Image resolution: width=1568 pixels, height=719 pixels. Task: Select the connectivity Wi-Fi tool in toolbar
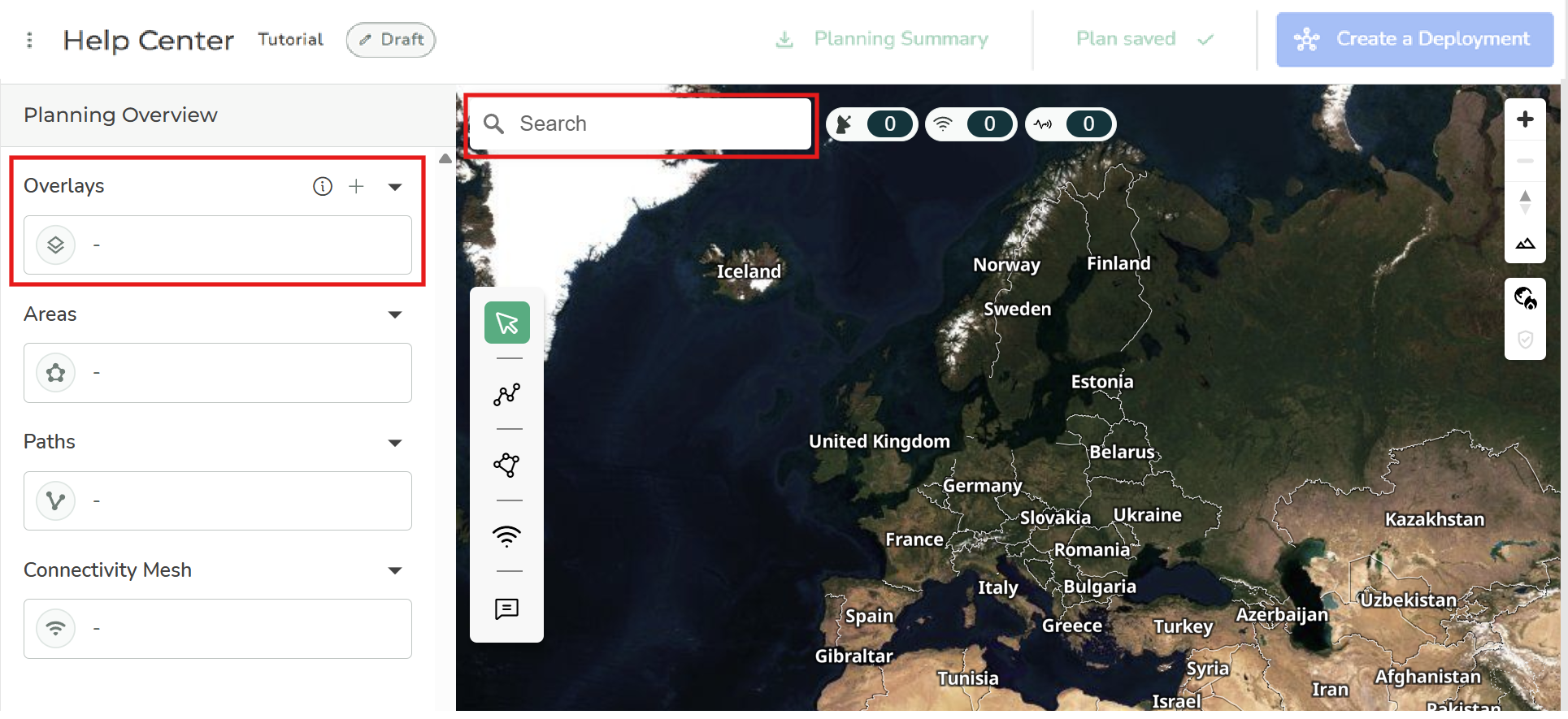coord(506,536)
